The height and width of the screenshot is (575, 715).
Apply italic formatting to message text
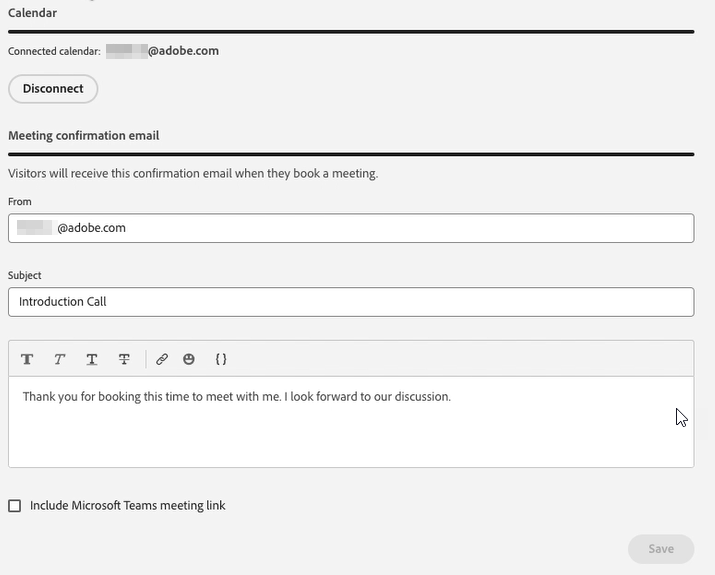[59, 359]
